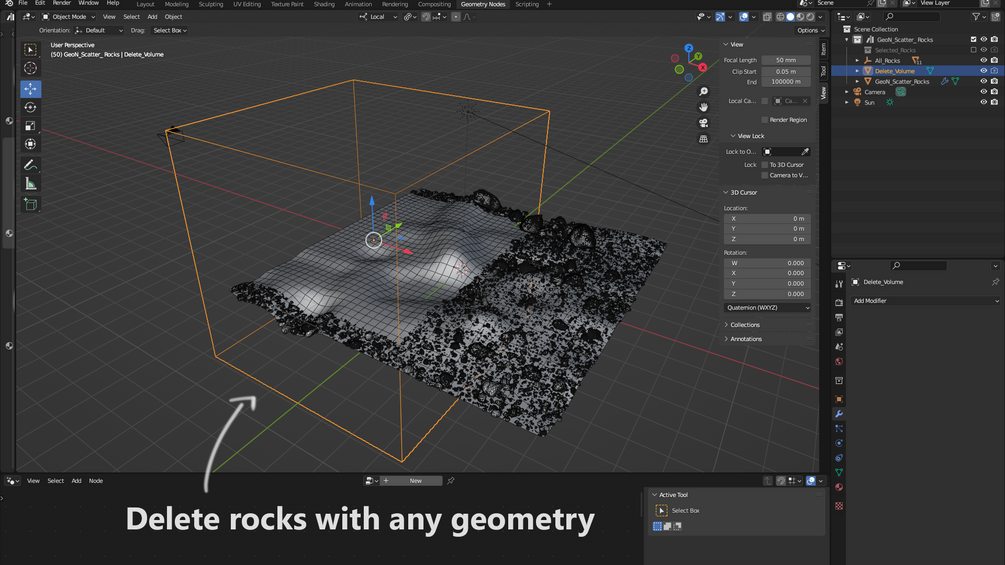Hide Delete_Volume in viewport via eye icon
Screen dimensions: 1005x565
pos(983,70)
